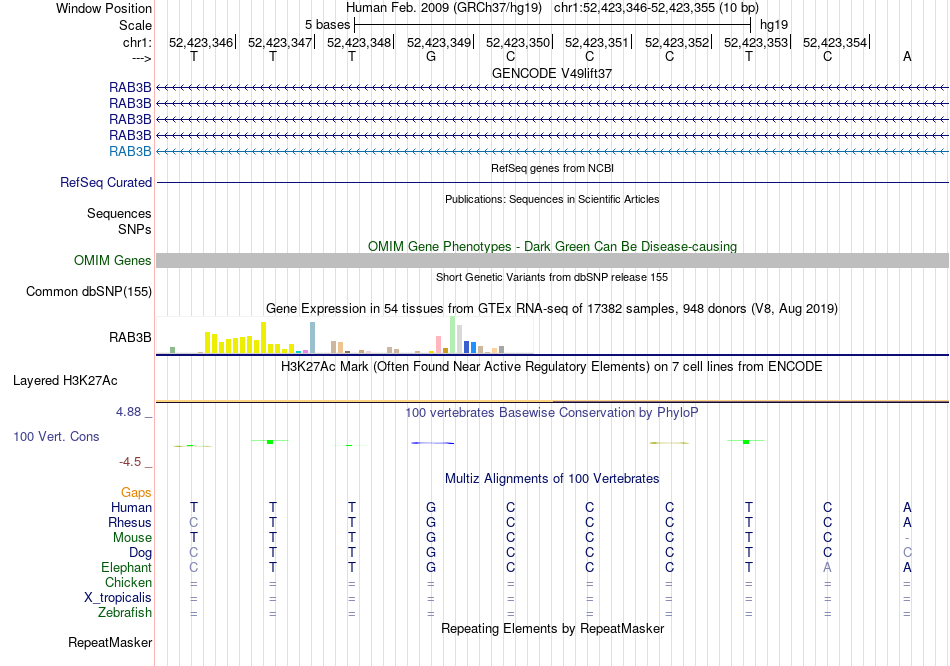Open the RefSeq Curated track label

106,182
